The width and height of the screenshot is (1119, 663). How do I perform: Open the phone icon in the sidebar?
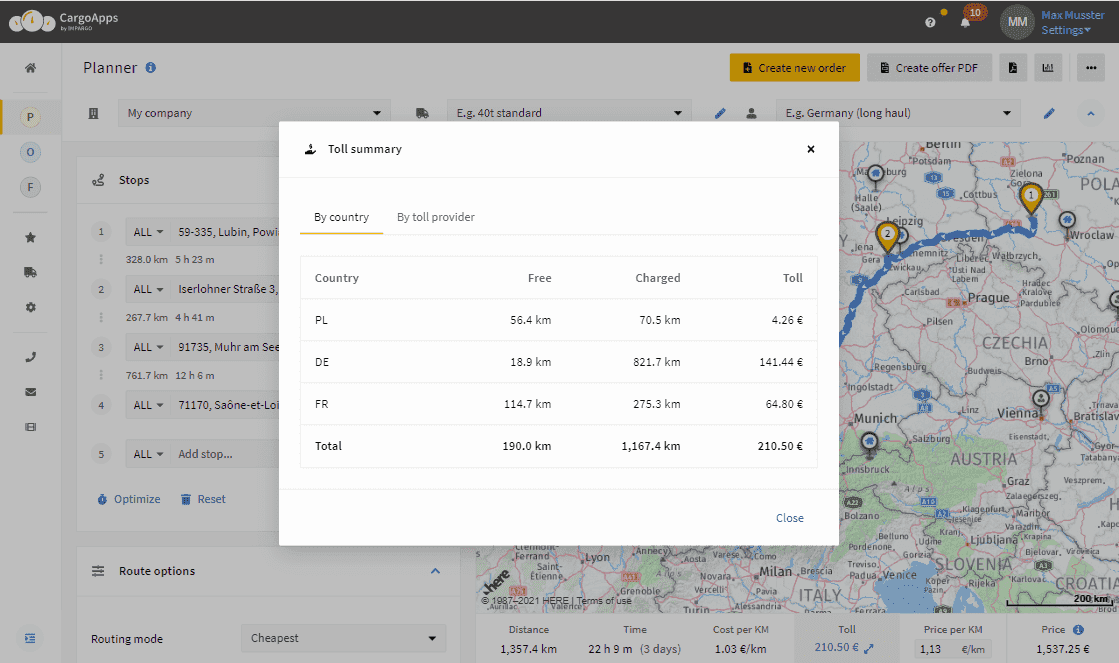pos(30,357)
